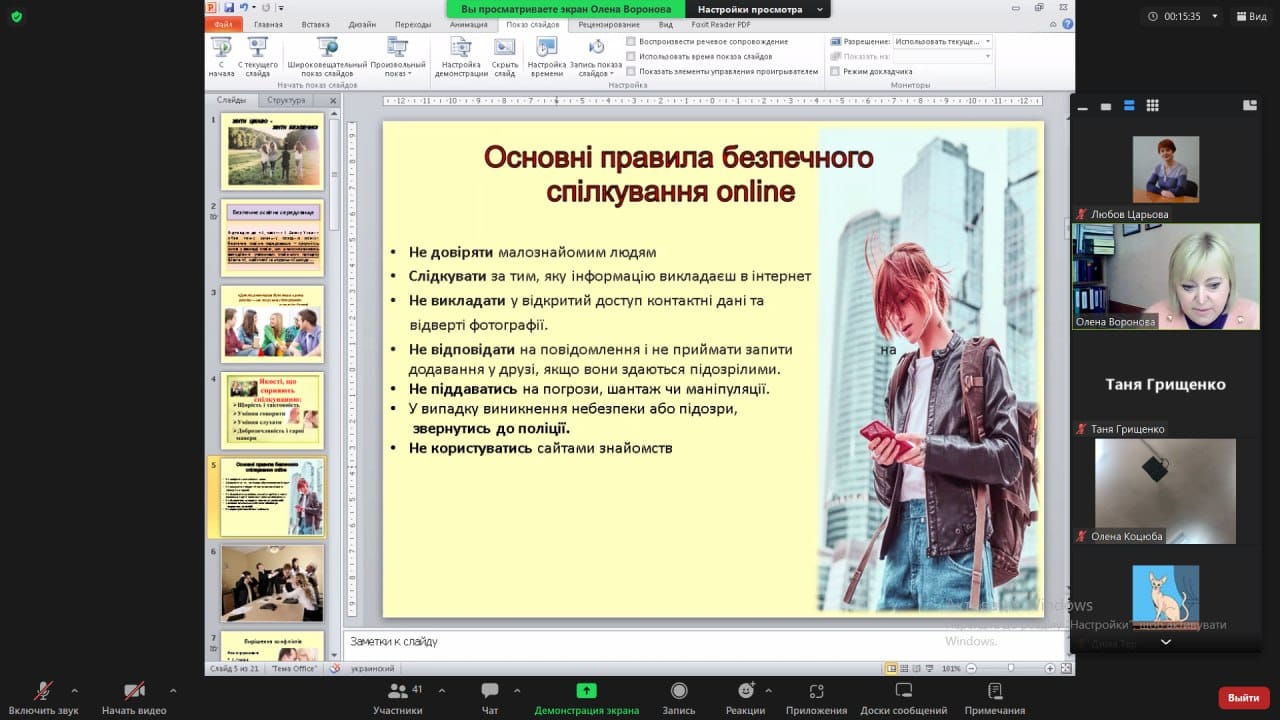The height and width of the screenshot is (720, 1280).
Task: Open the Разрешение resolution combo box
Action: 943,42
